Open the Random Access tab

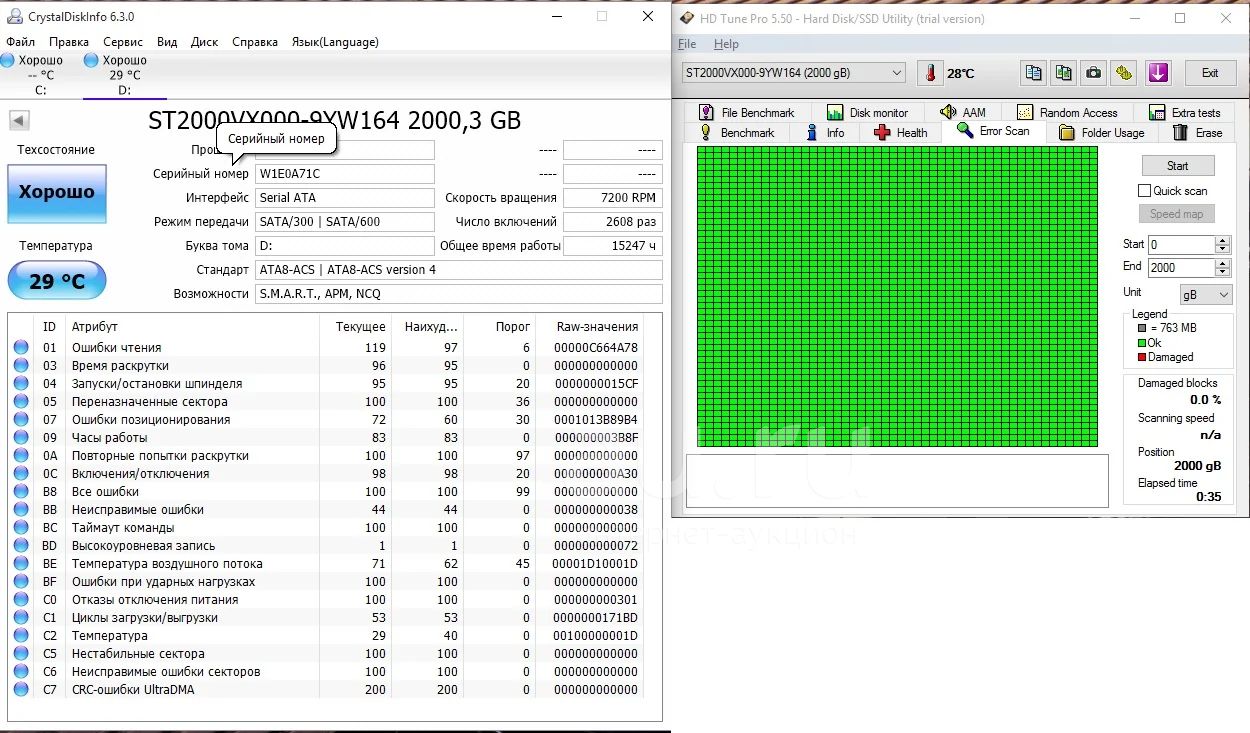tap(1067, 113)
